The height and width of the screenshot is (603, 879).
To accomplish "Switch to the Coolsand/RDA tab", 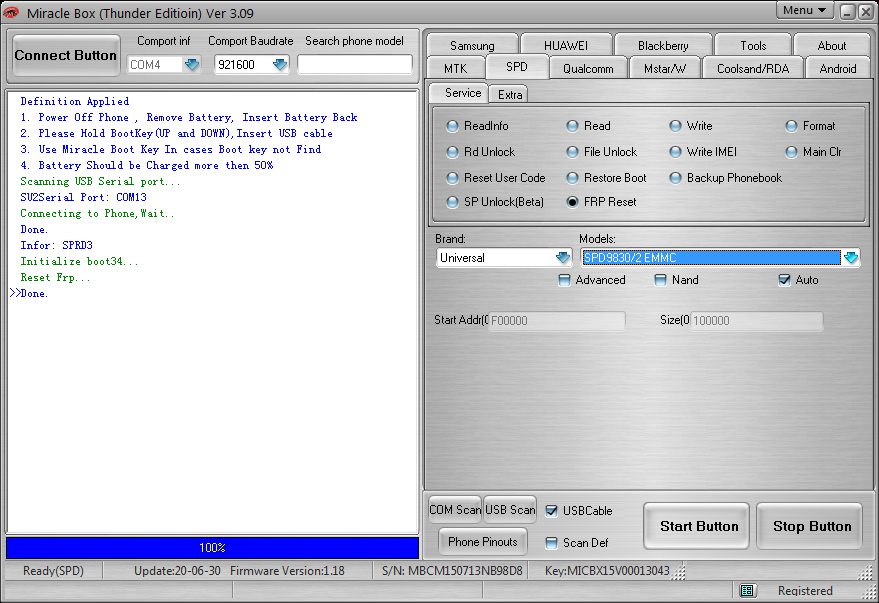I will pos(753,68).
